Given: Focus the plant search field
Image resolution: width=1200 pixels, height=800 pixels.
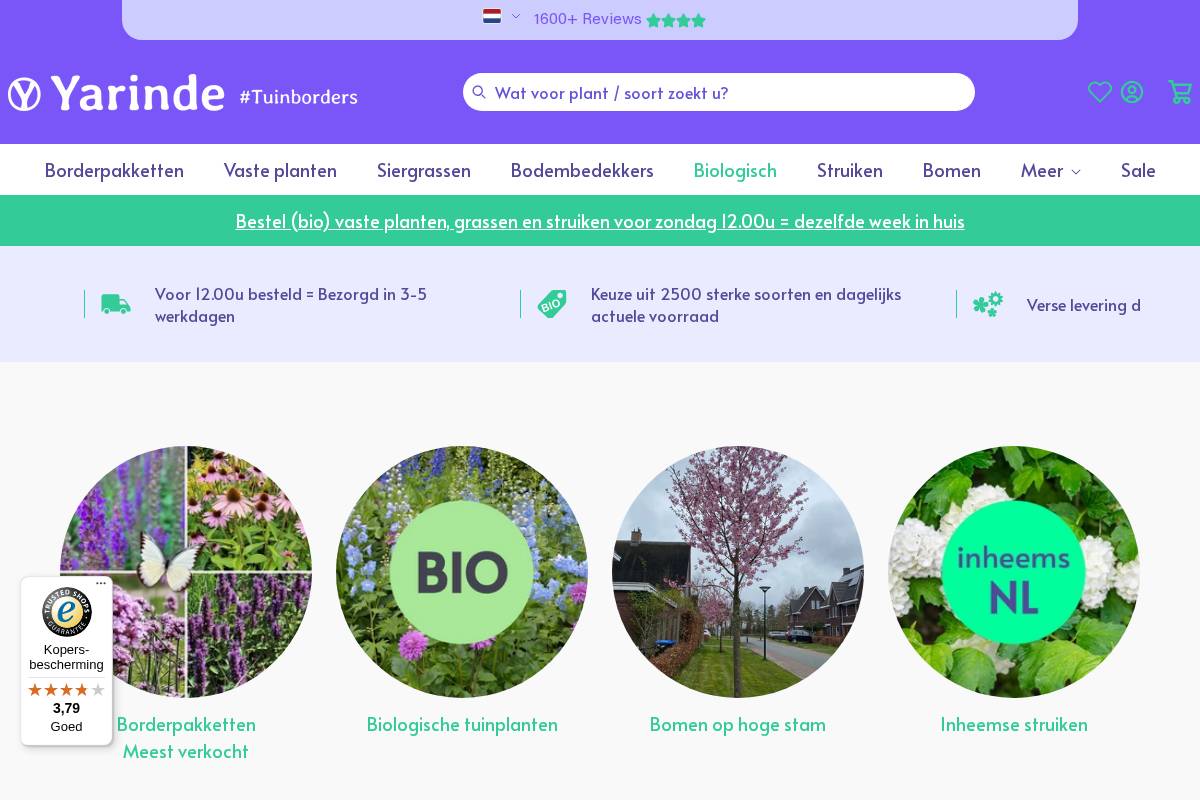Looking at the screenshot, I should pos(719,92).
